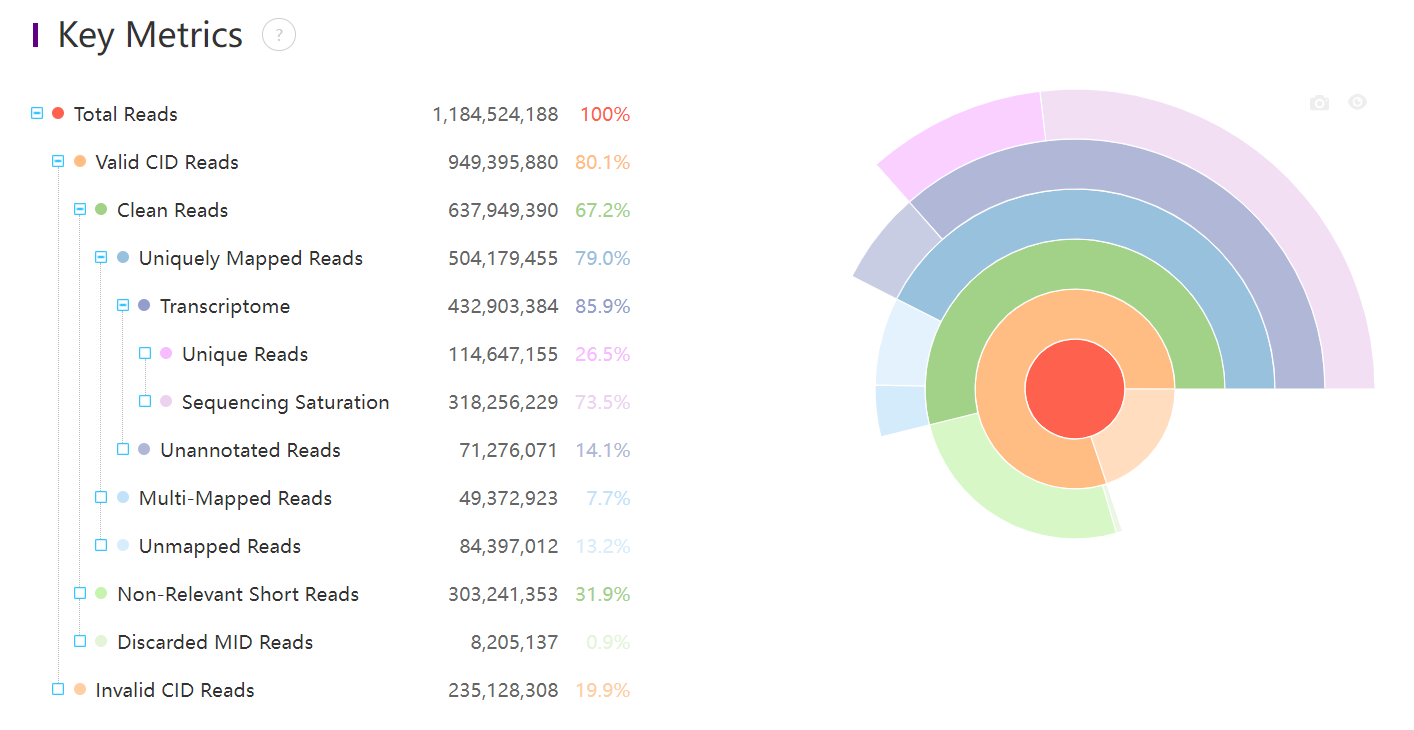Select the Unannotated Reads label

point(251,450)
